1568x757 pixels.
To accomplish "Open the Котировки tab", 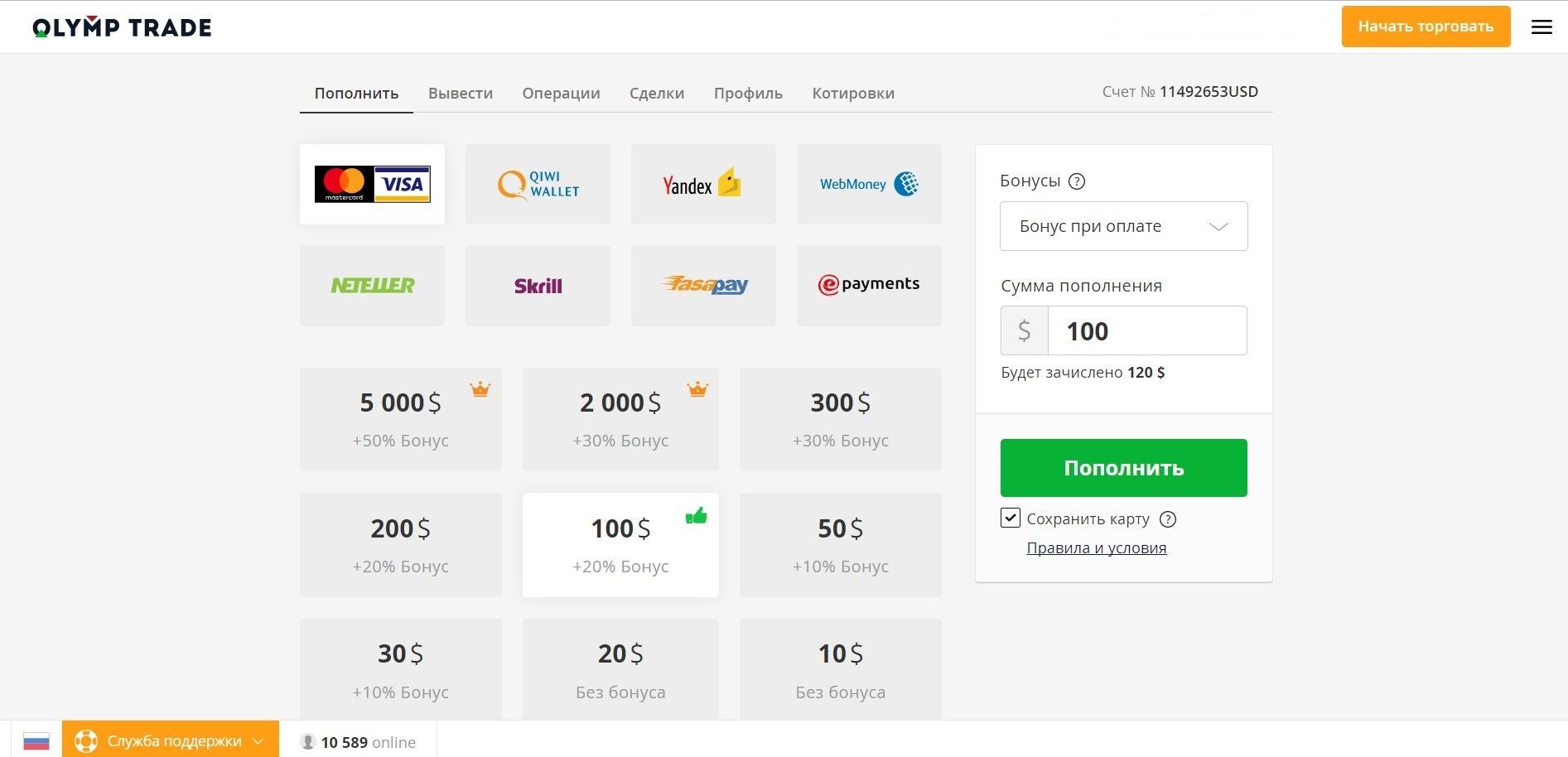I will coord(853,94).
